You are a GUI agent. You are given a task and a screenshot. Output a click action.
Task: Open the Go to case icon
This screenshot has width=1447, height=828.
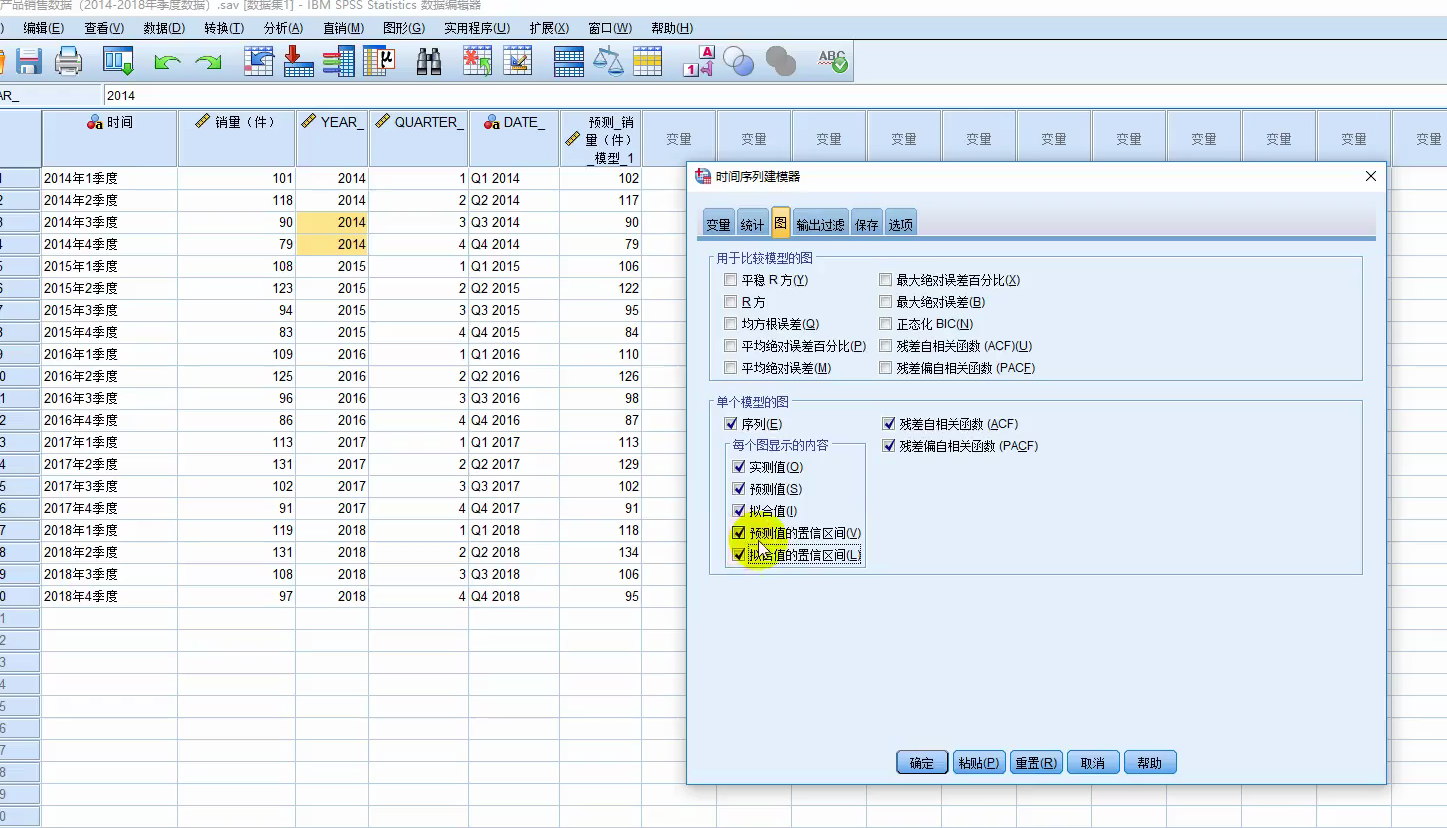(x=259, y=62)
